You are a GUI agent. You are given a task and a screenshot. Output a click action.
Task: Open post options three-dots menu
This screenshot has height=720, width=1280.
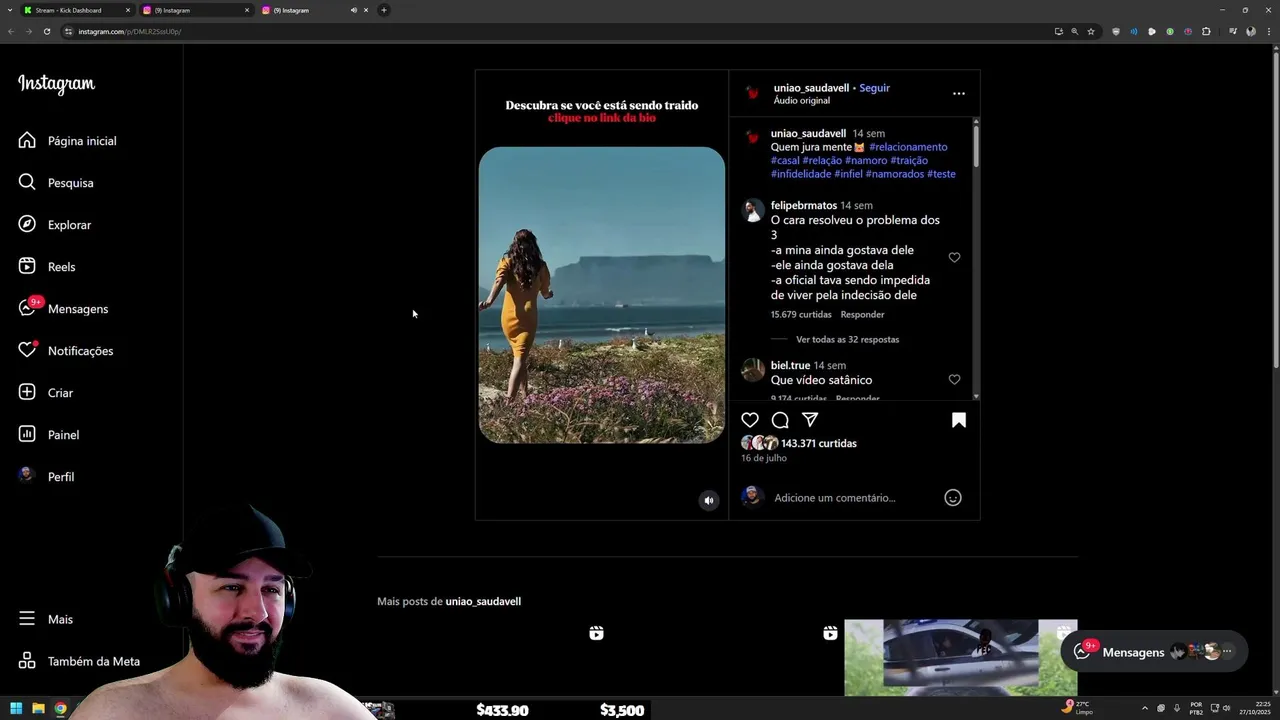[959, 93]
